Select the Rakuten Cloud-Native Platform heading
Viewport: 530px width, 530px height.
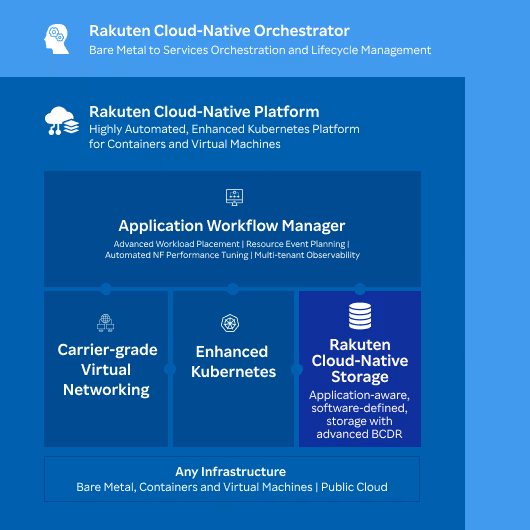tap(204, 112)
